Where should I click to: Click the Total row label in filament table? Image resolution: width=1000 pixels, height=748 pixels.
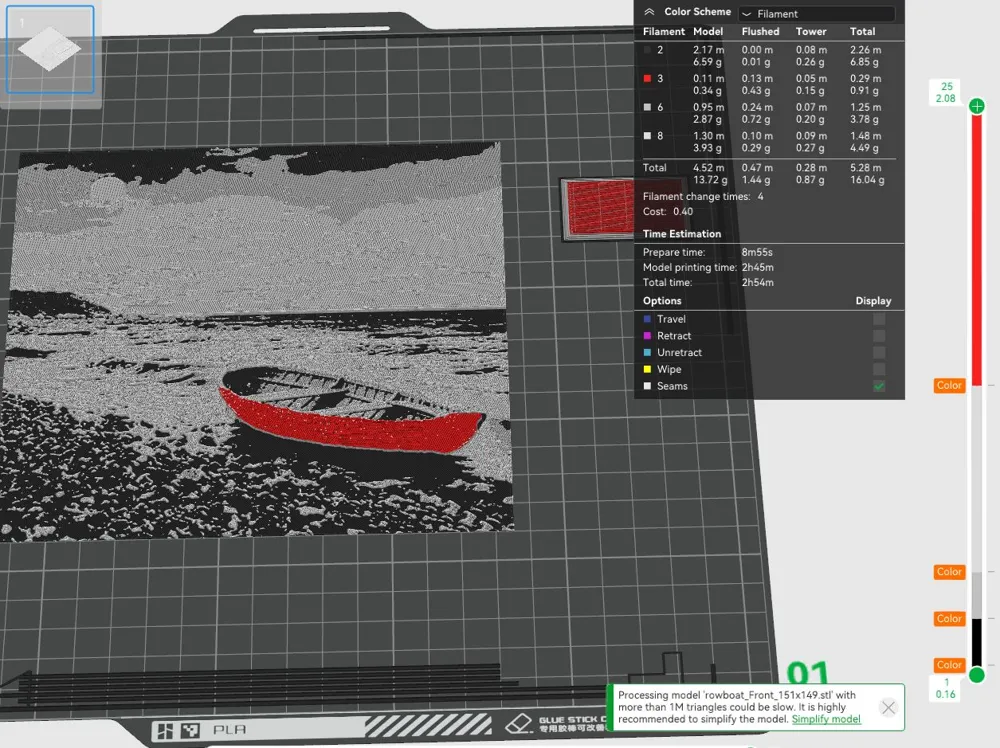tap(654, 168)
